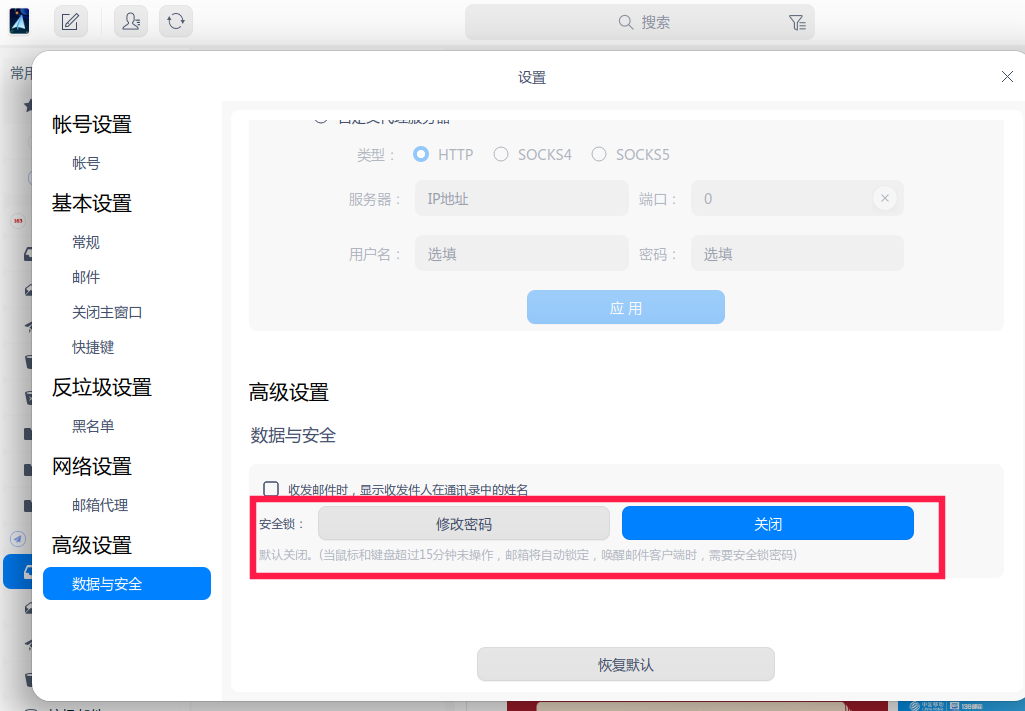The height and width of the screenshot is (711, 1025).
Task: Open the 邮箱代理 settings page
Action: coord(100,505)
